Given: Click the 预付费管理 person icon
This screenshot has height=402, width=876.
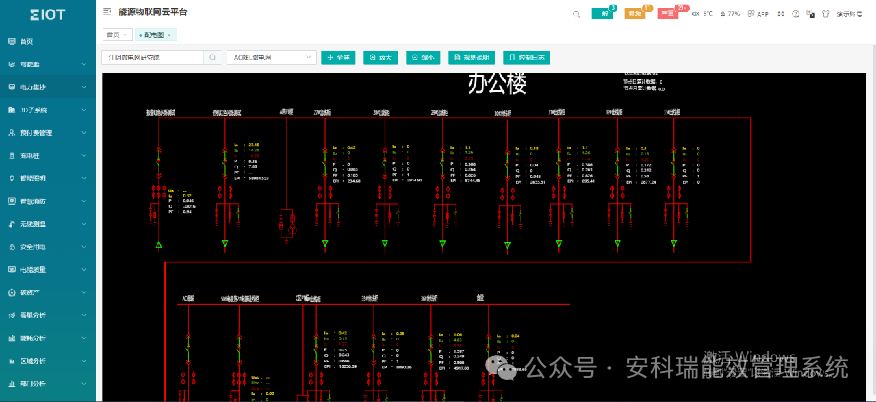Looking at the screenshot, I should click(12, 133).
